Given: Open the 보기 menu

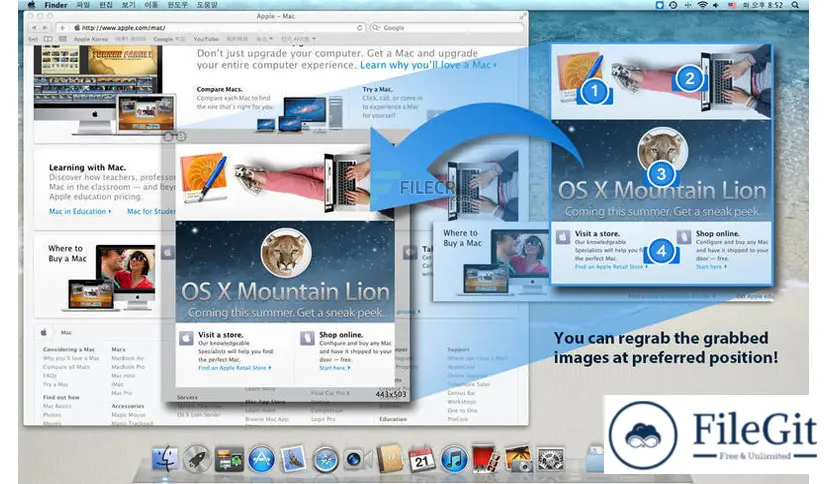Looking at the screenshot, I should pyautogui.click(x=128, y=5).
